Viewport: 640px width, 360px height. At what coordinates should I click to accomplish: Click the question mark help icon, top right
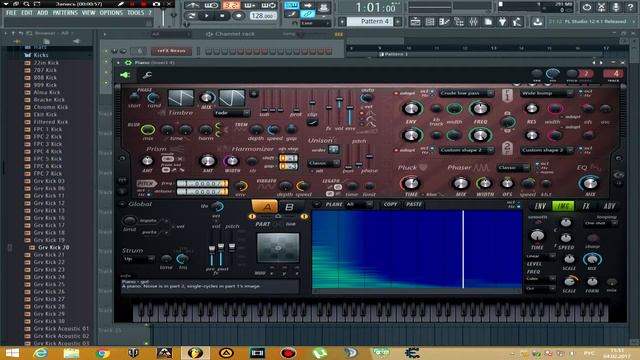click(x=632, y=7)
